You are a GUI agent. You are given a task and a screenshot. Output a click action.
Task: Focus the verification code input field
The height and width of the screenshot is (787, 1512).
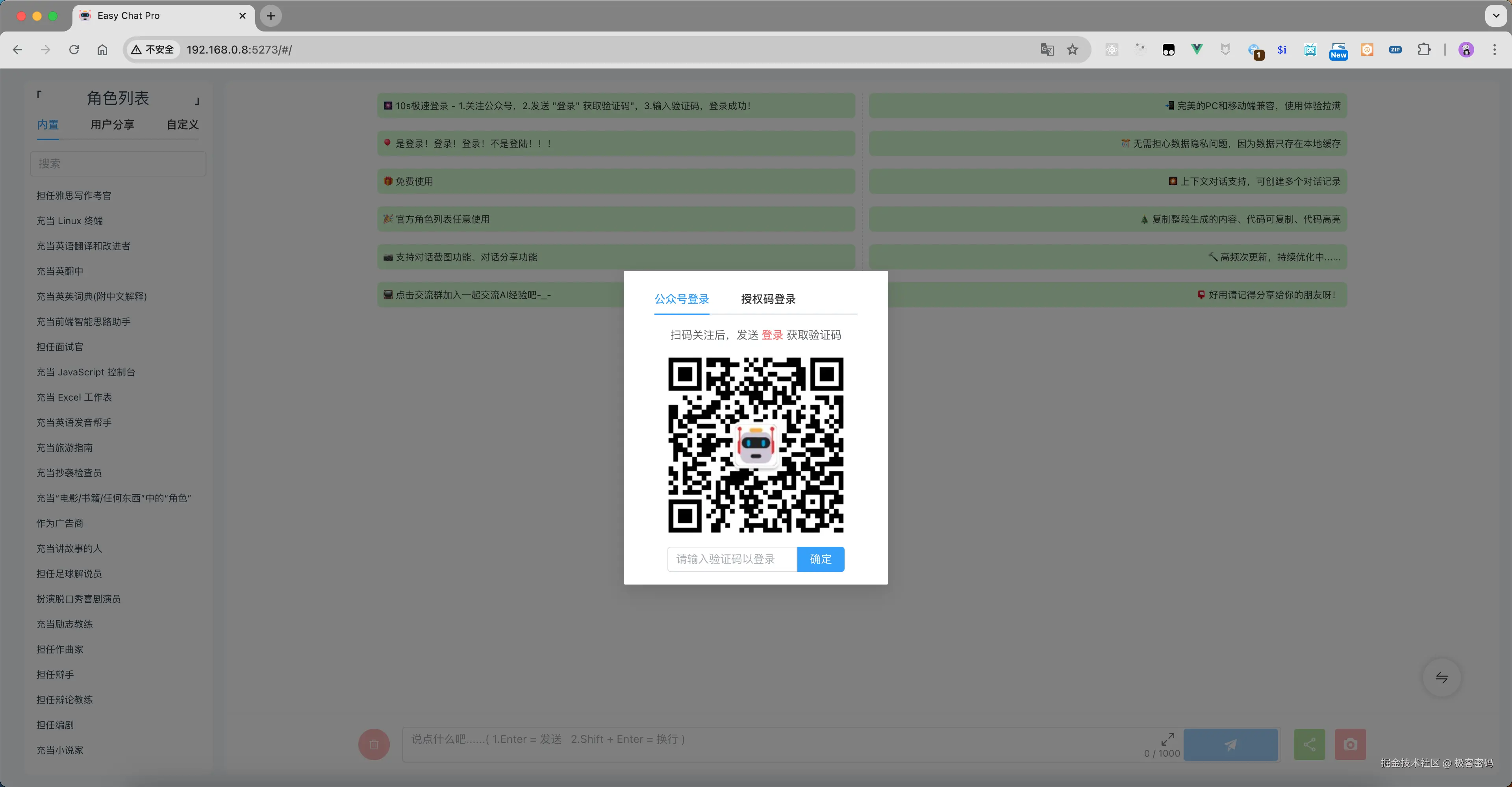pyautogui.click(x=732, y=559)
